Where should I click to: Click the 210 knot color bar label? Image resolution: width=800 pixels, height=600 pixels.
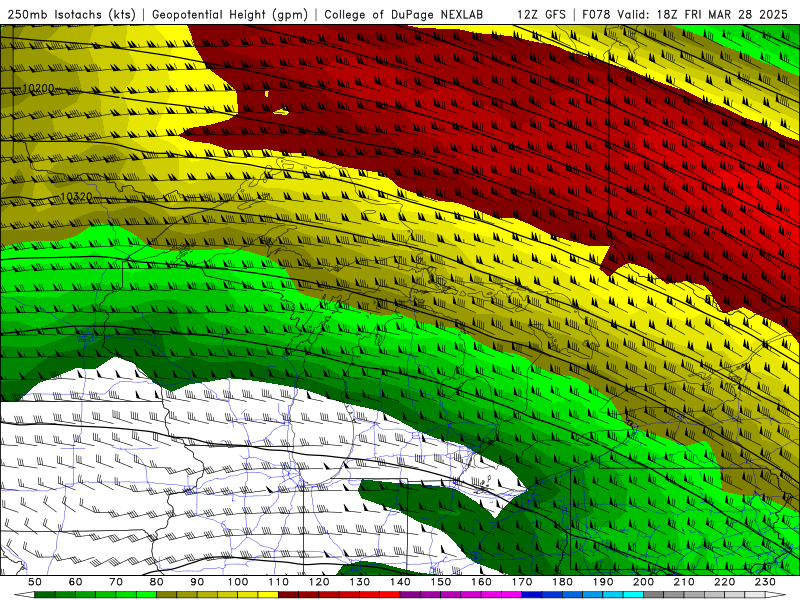click(684, 582)
